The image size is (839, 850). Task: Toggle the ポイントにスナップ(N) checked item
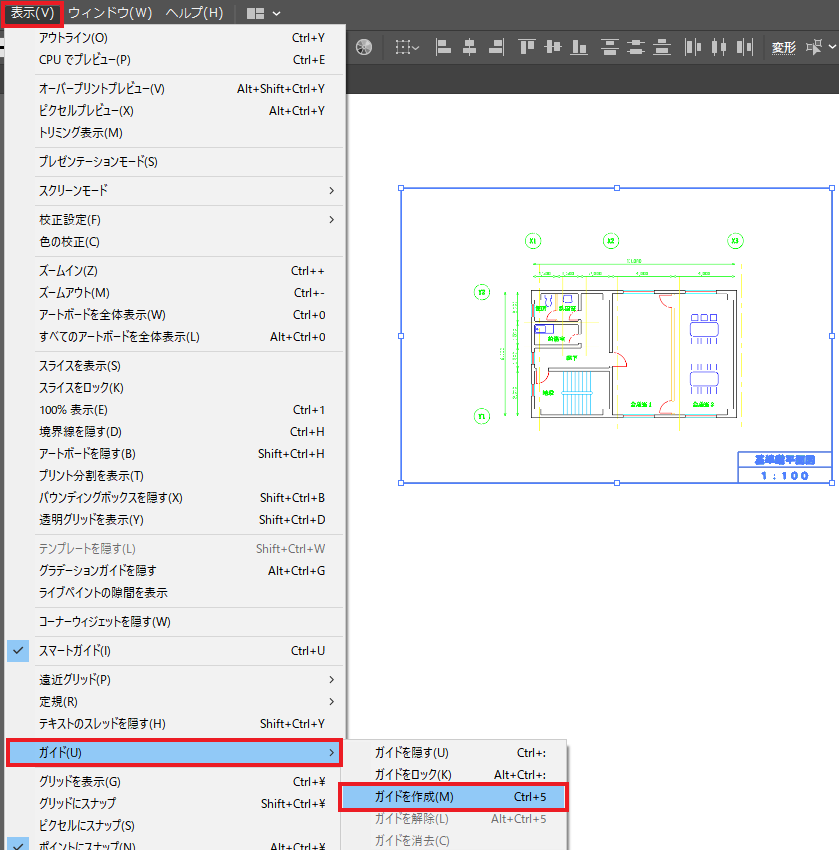175,843
